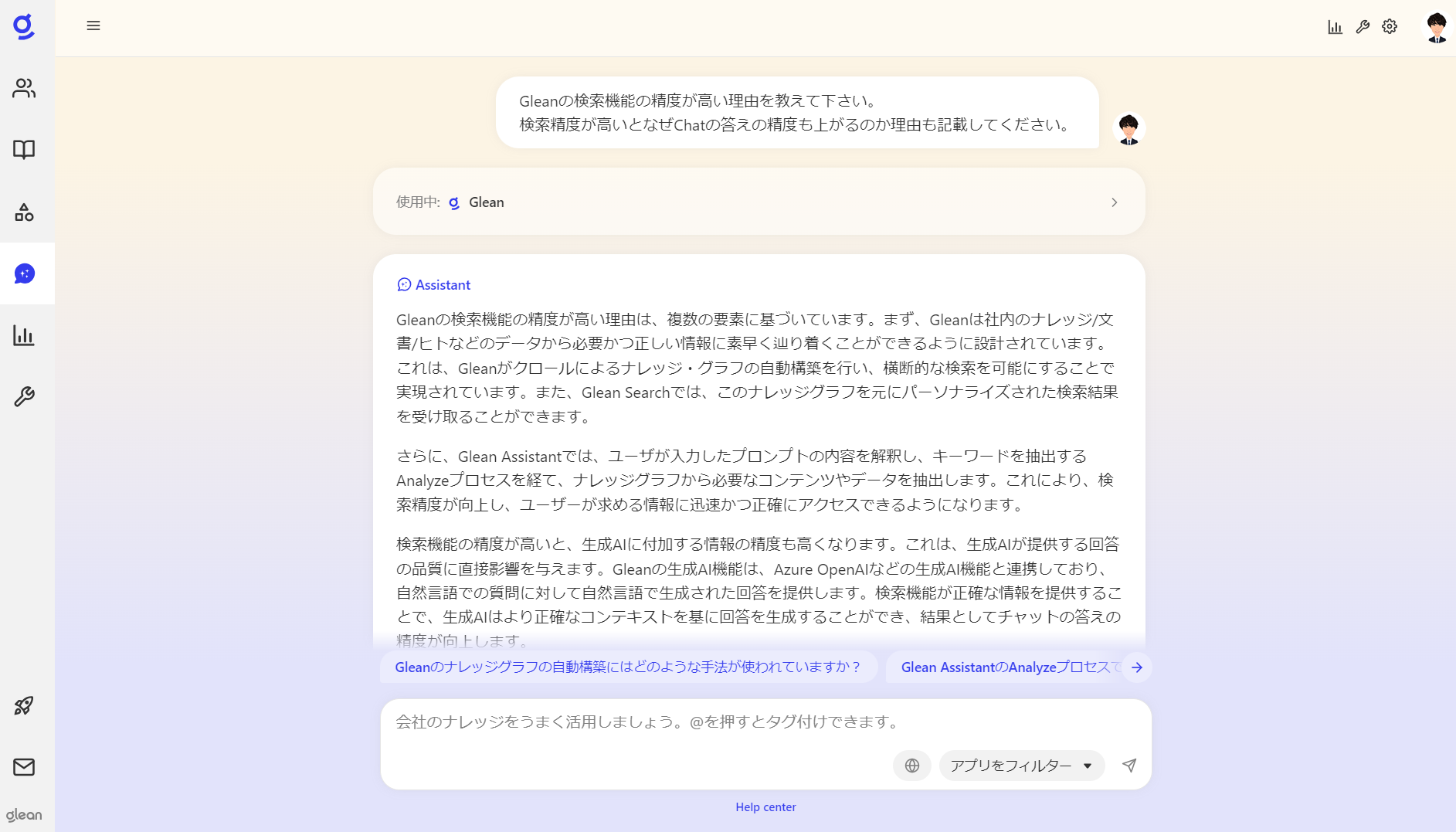Select the Chat assistant icon in sidebar
This screenshot has height=832, width=1456.
[x=24, y=273]
